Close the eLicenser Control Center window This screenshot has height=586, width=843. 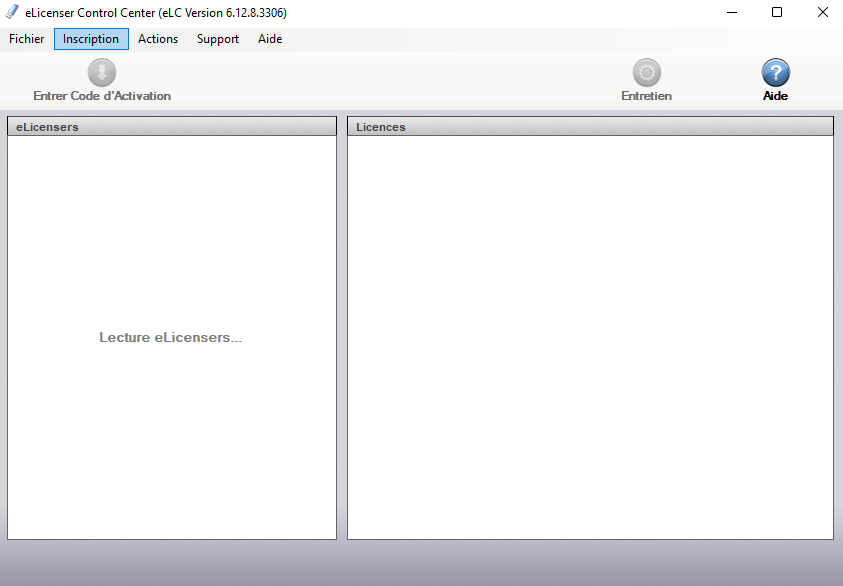[x=823, y=12]
